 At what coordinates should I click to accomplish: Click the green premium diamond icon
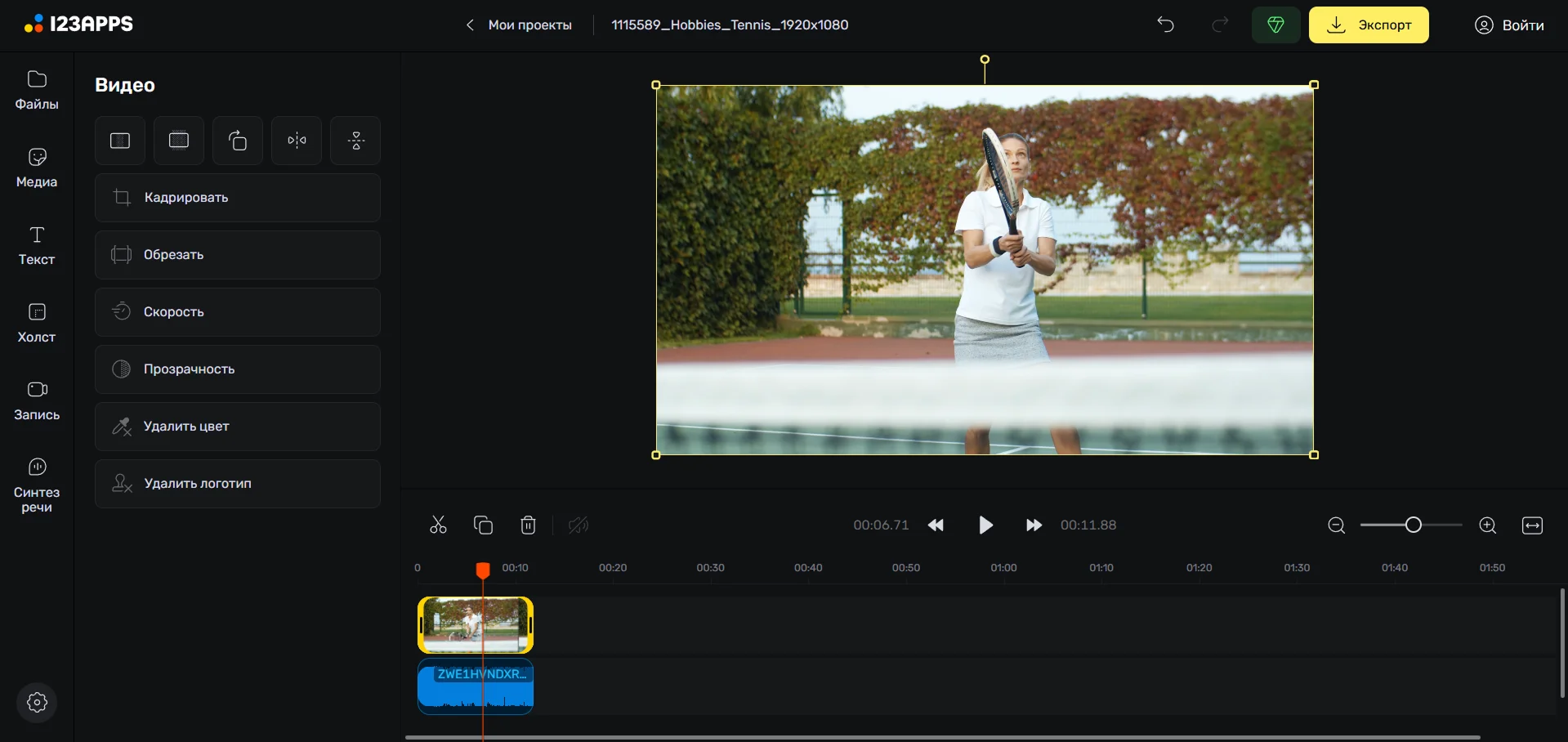[x=1275, y=25]
